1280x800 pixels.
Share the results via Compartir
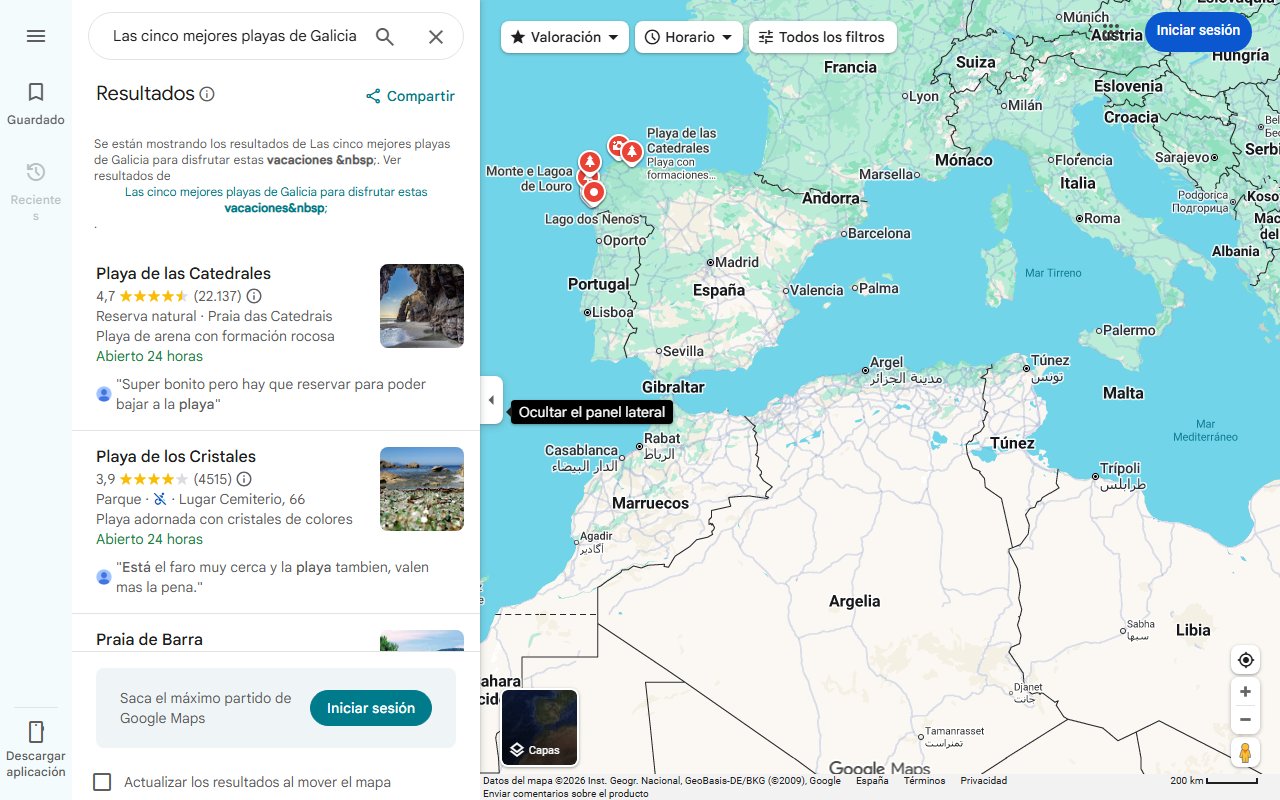[x=411, y=96]
